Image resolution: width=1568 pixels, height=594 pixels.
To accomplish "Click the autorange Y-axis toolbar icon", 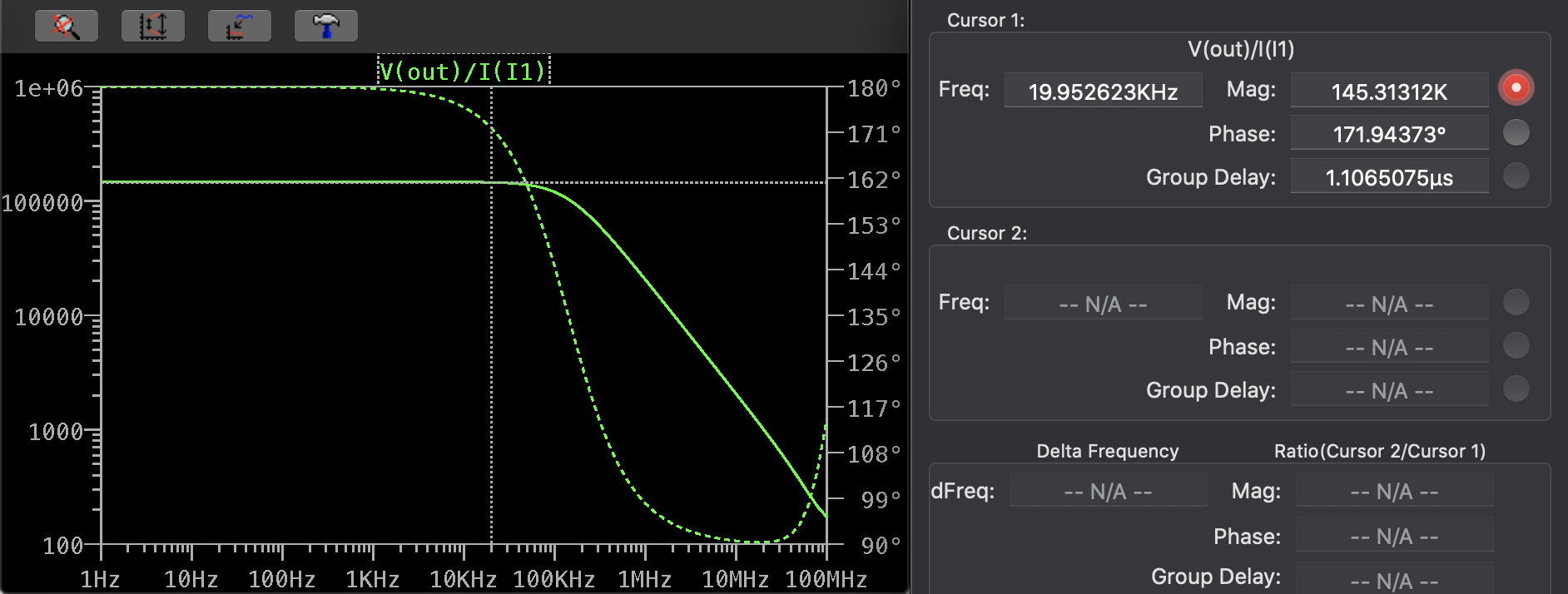I will [153, 26].
